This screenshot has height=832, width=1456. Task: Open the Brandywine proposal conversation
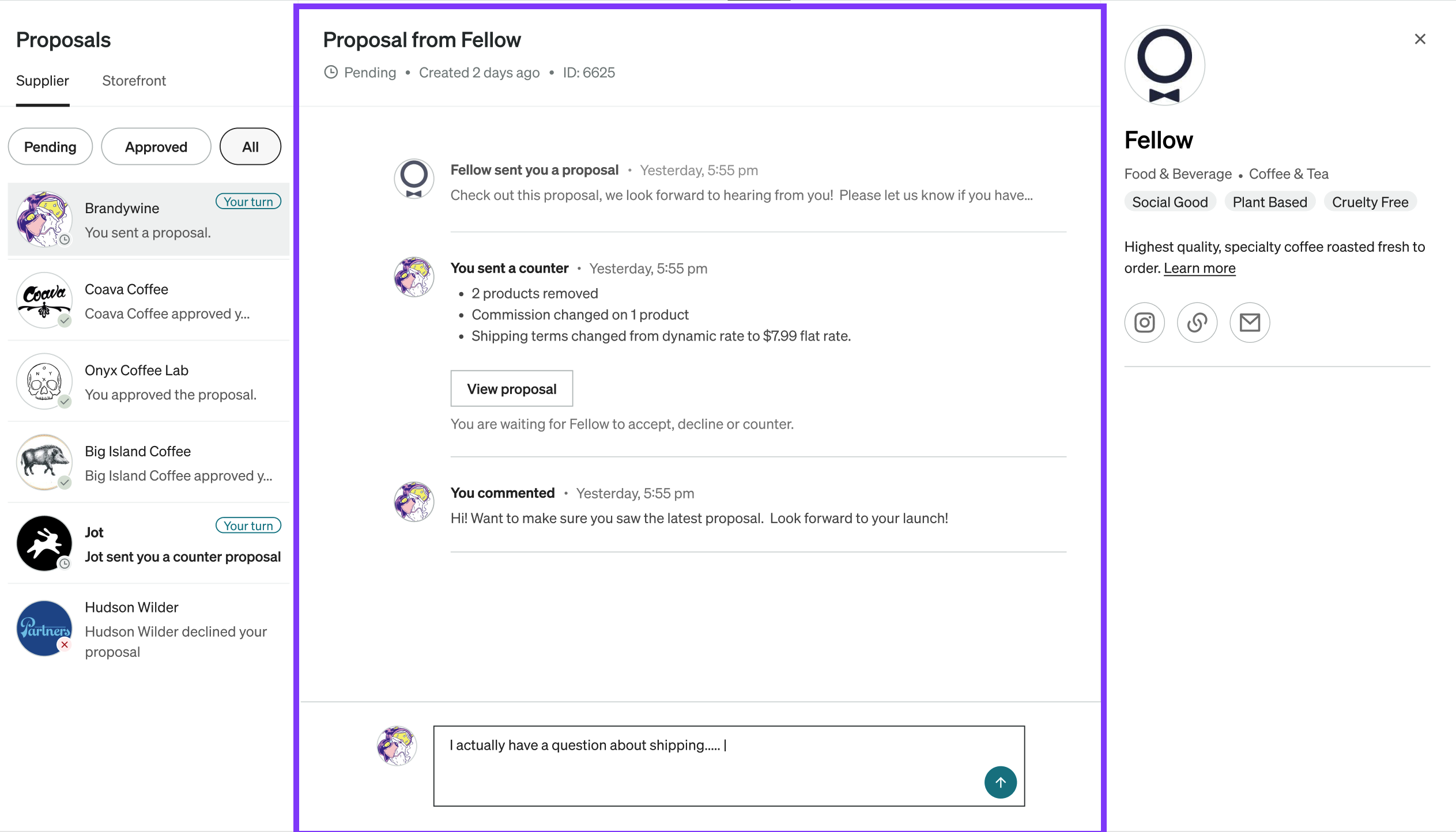coord(149,220)
